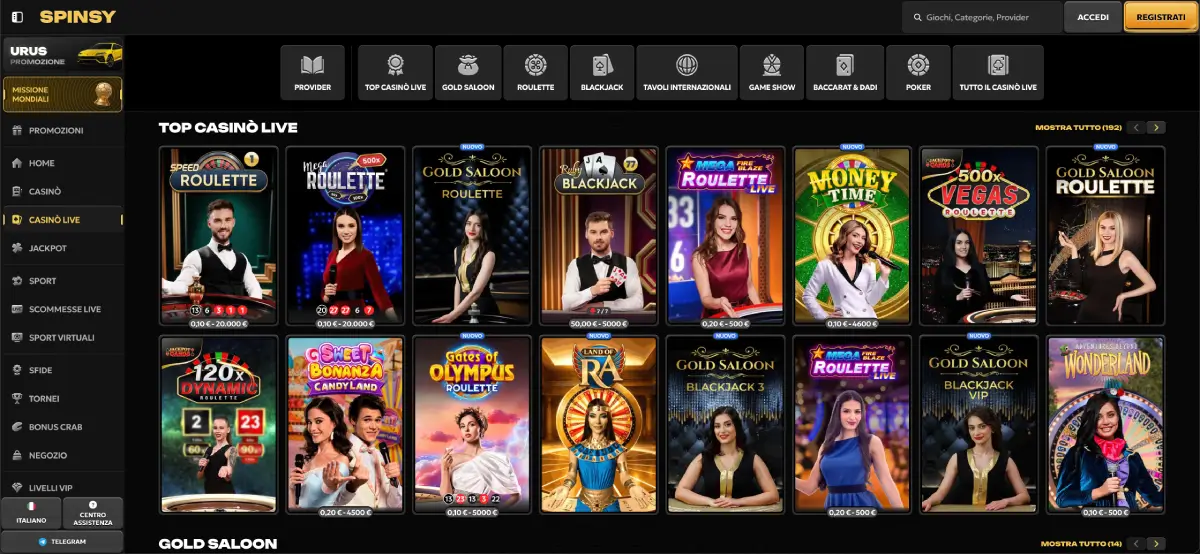Select Casinò Live in the sidebar
Image resolution: width=1200 pixels, height=554 pixels.
(x=62, y=219)
